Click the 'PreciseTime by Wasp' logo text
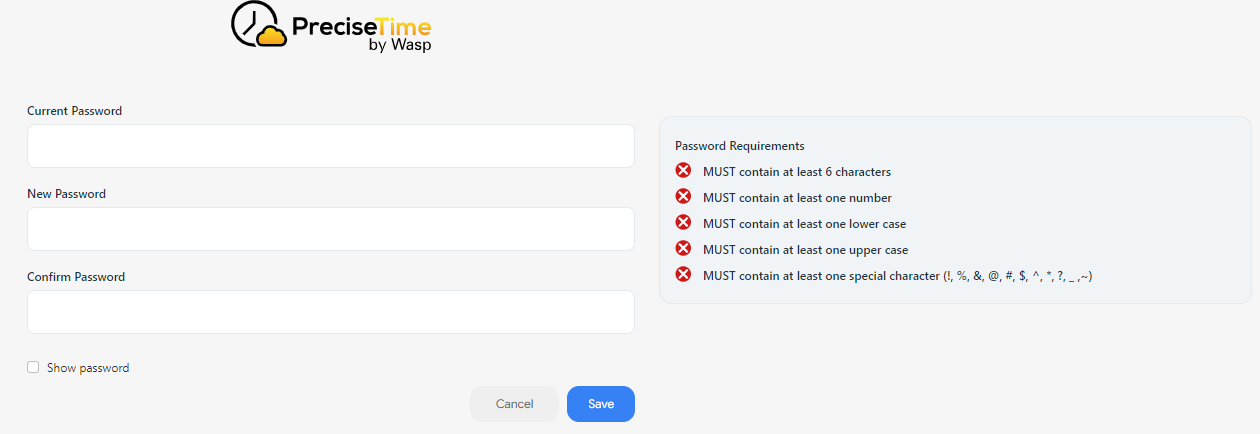This screenshot has width=1260, height=434. tap(362, 32)
